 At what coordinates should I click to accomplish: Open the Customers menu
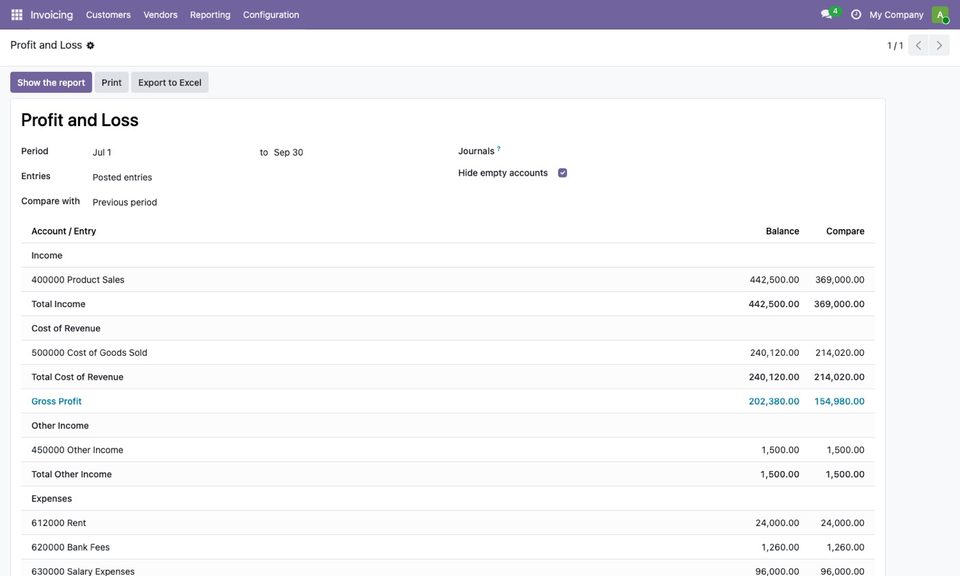108,15
